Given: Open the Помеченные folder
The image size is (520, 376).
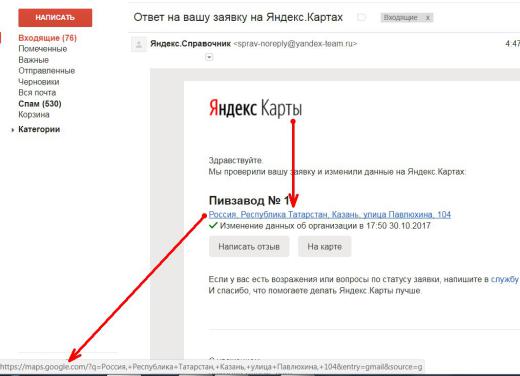Looking at the screenshot, I should click(x=43, y=49).
